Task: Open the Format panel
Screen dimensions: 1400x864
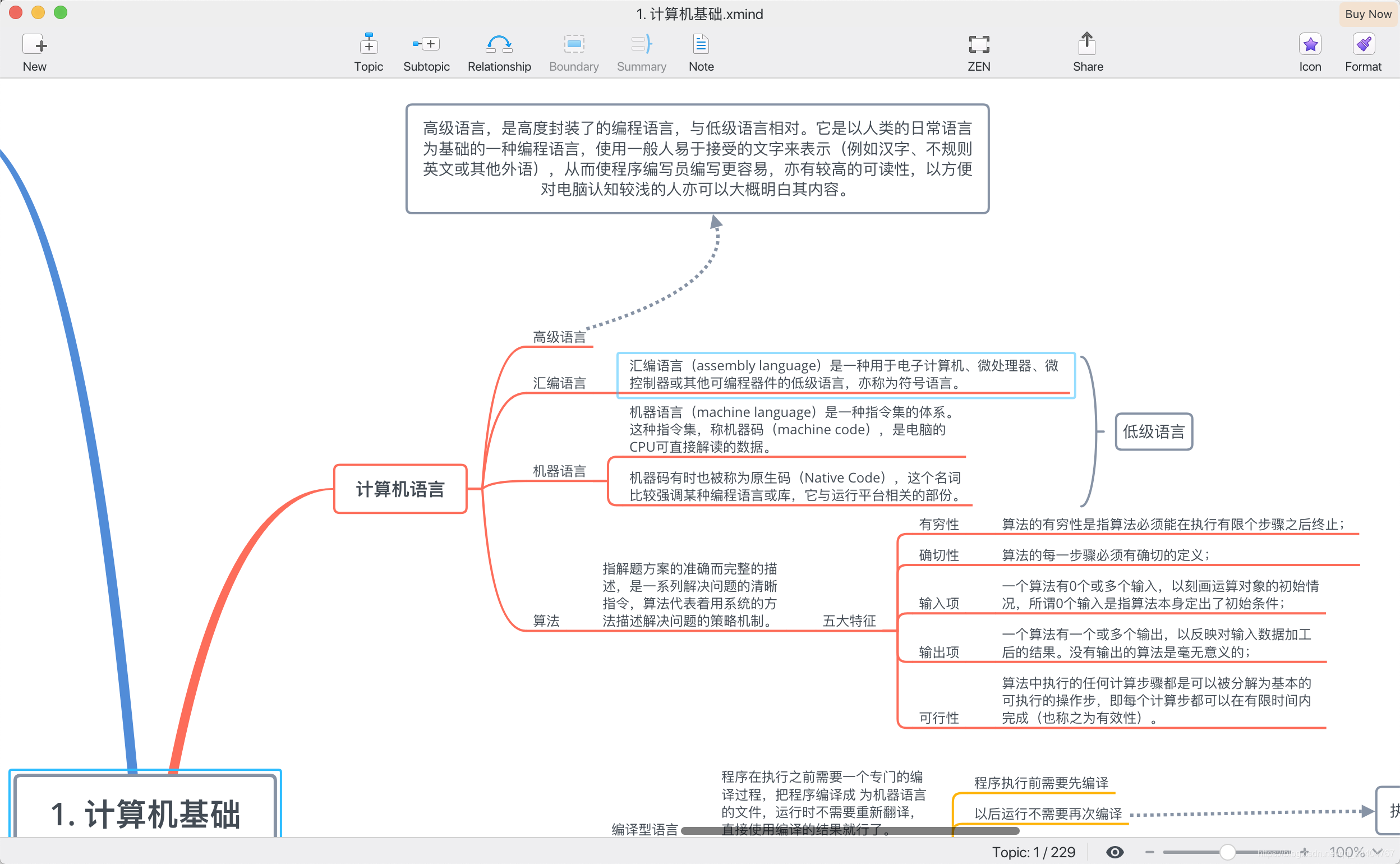Action: [1364, 44]
